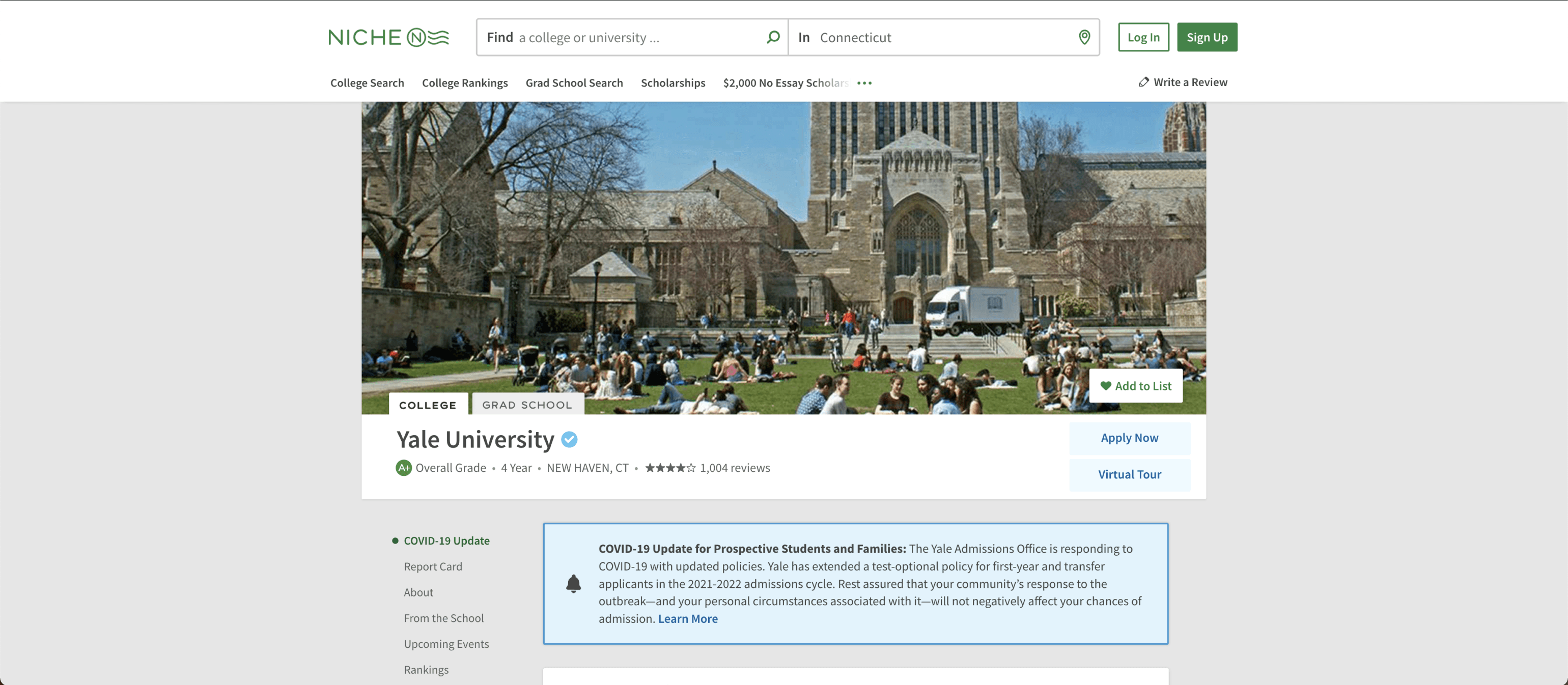Click the 4 Year text
Screen dimensions: 1568x685
tap(516, 468)
